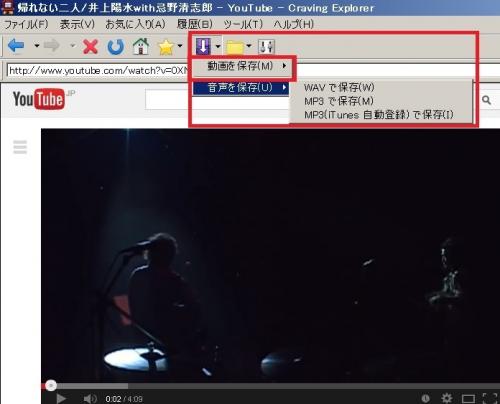Go to home page via house icon
Image resolution: width=500 pixels, height=404 pixels.
[x=141, y=46]
